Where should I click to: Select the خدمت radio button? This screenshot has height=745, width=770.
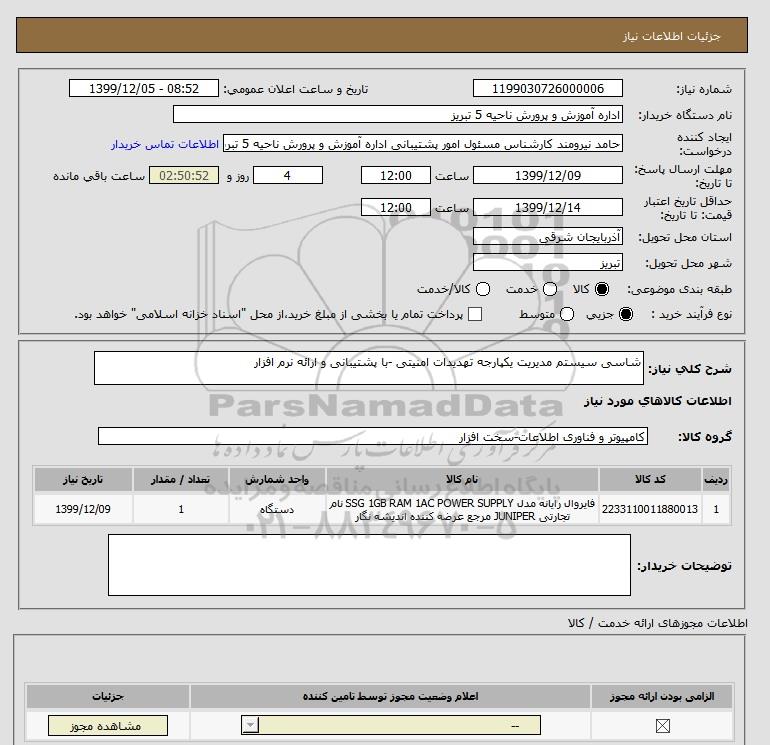(550, 289)
